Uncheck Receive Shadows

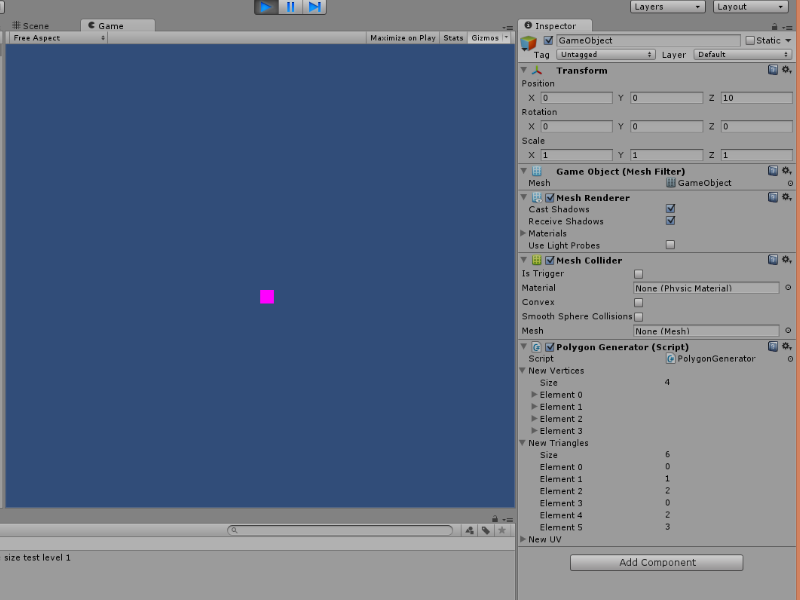tap(670, 221)
